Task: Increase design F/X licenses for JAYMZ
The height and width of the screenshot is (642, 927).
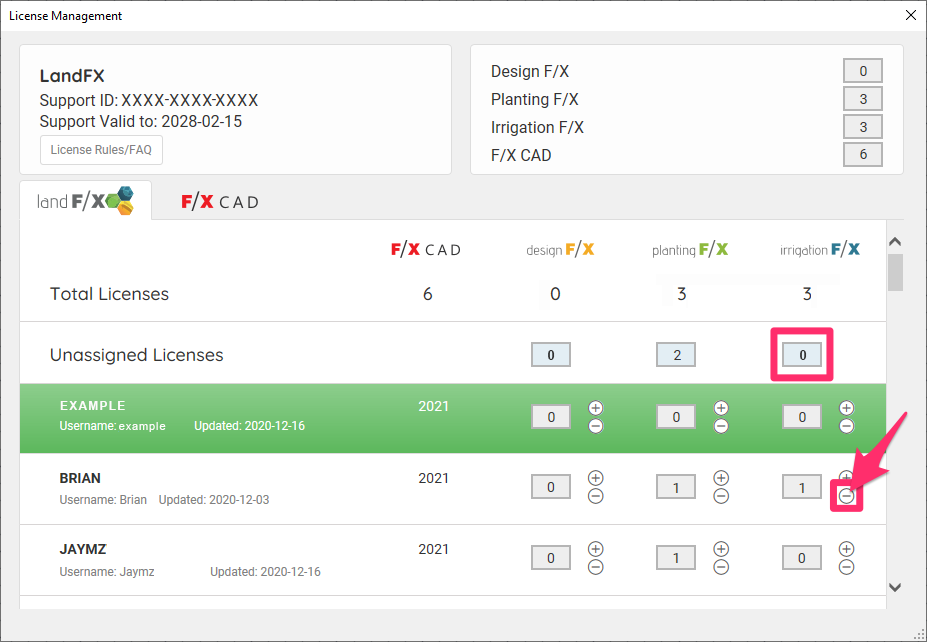Action: tap(595, 549)
